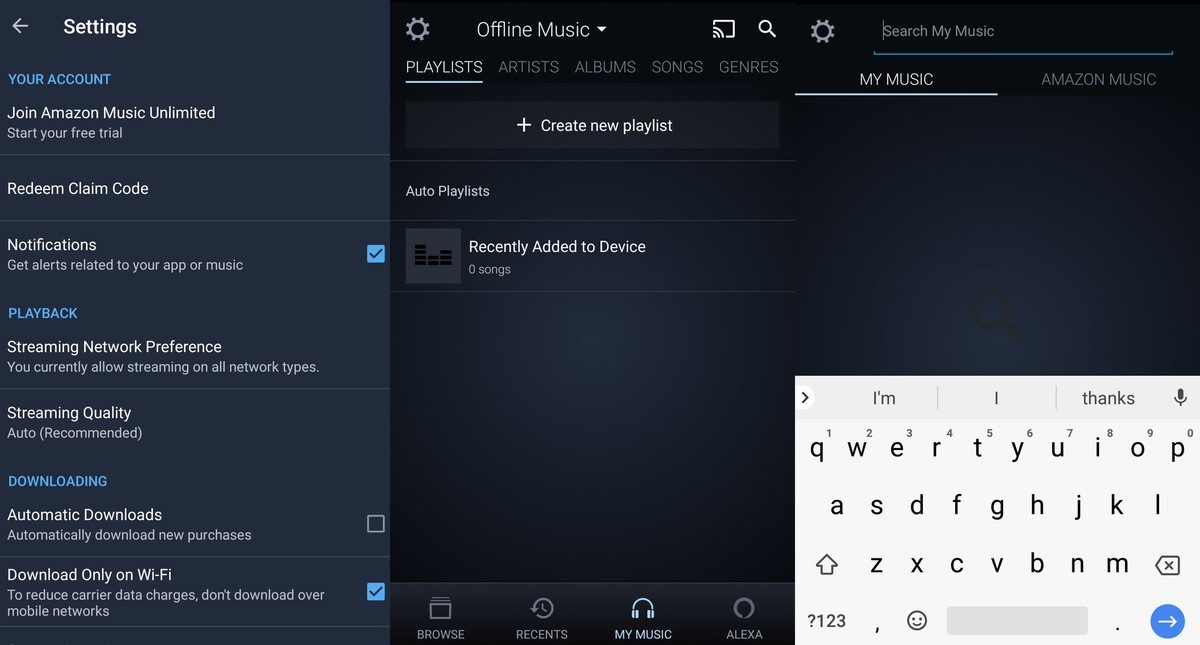
Task: Open Recently Added to Device playlist row
Action: 592,256
